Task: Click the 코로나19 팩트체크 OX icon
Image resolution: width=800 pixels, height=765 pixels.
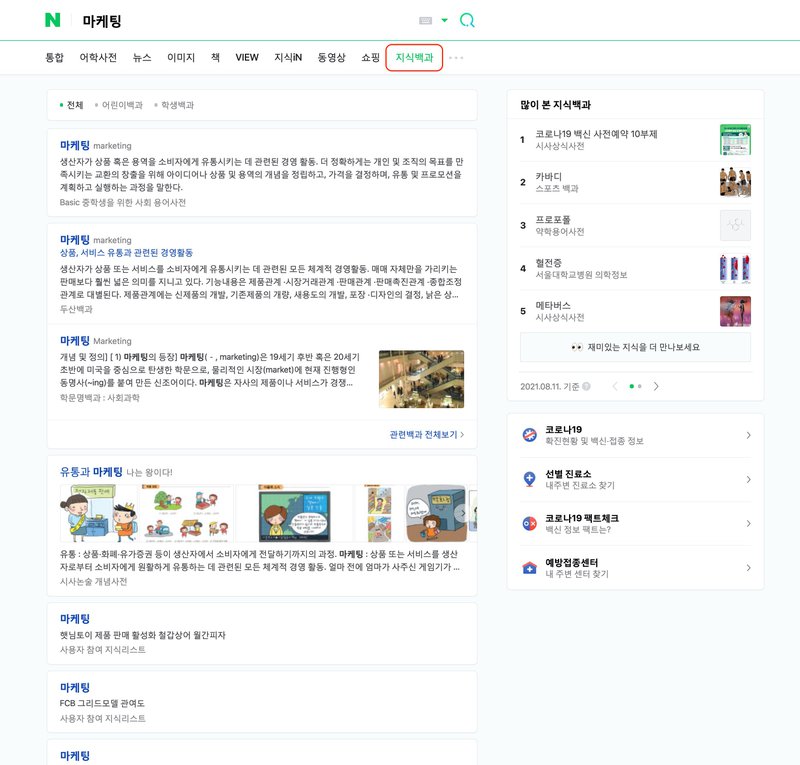Action: point(530,524)
